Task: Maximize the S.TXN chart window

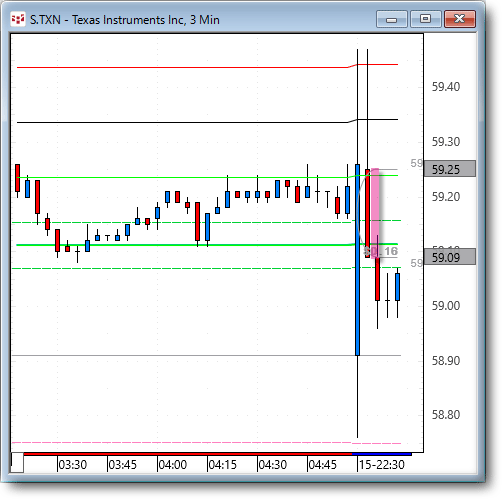Action: click(x=425, y=19)
